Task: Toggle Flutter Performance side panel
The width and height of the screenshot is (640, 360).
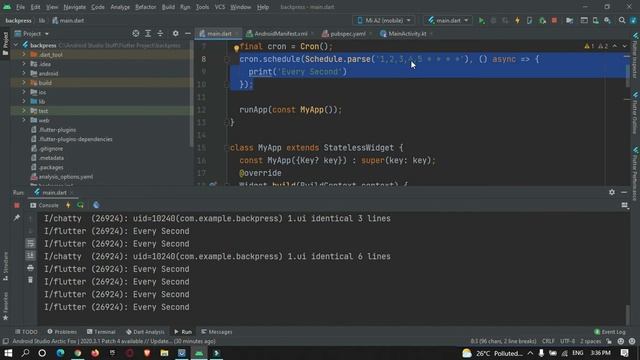Action: [635, 173]
